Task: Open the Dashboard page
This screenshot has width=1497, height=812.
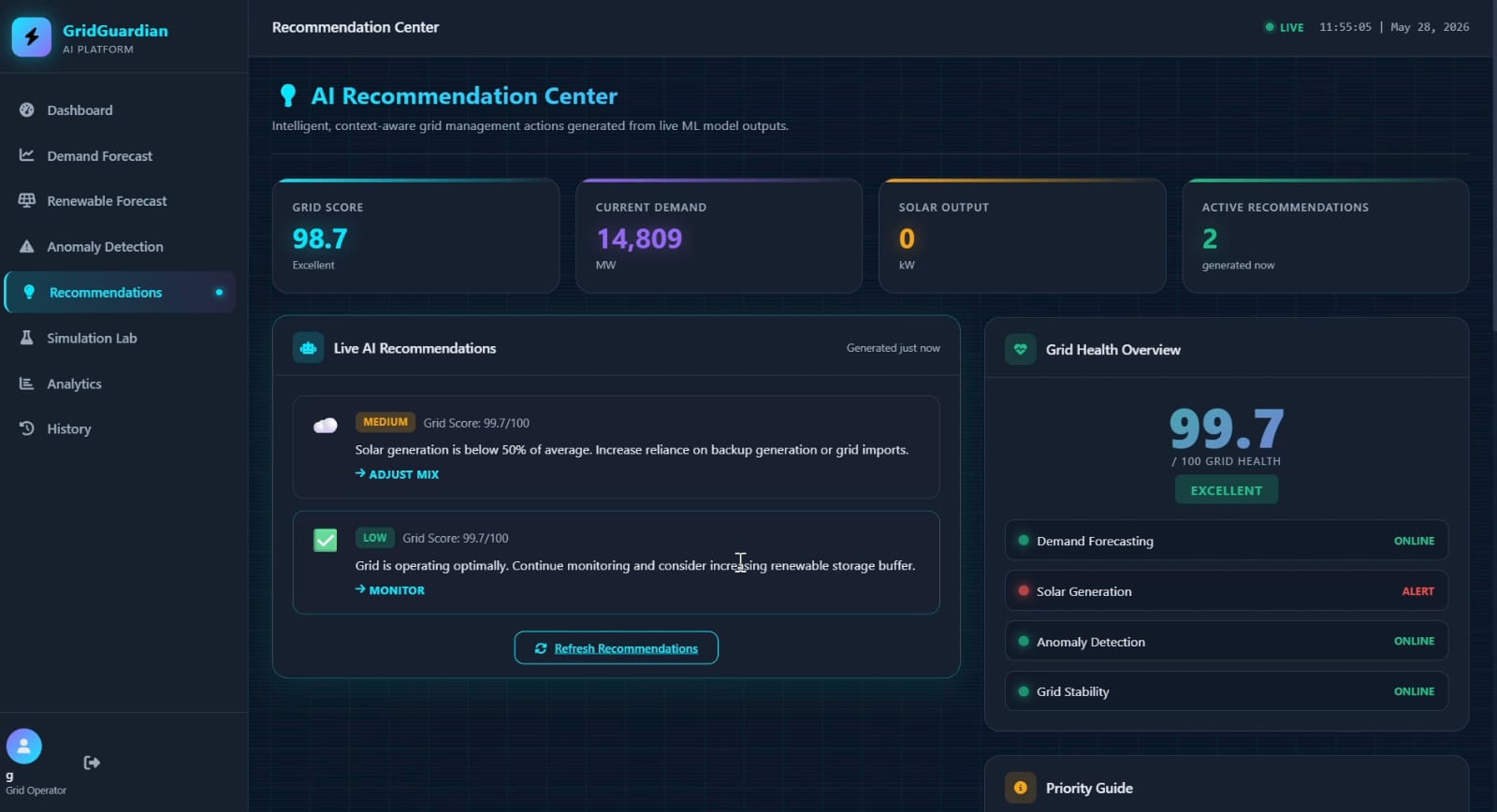Action: click(120, 109)
